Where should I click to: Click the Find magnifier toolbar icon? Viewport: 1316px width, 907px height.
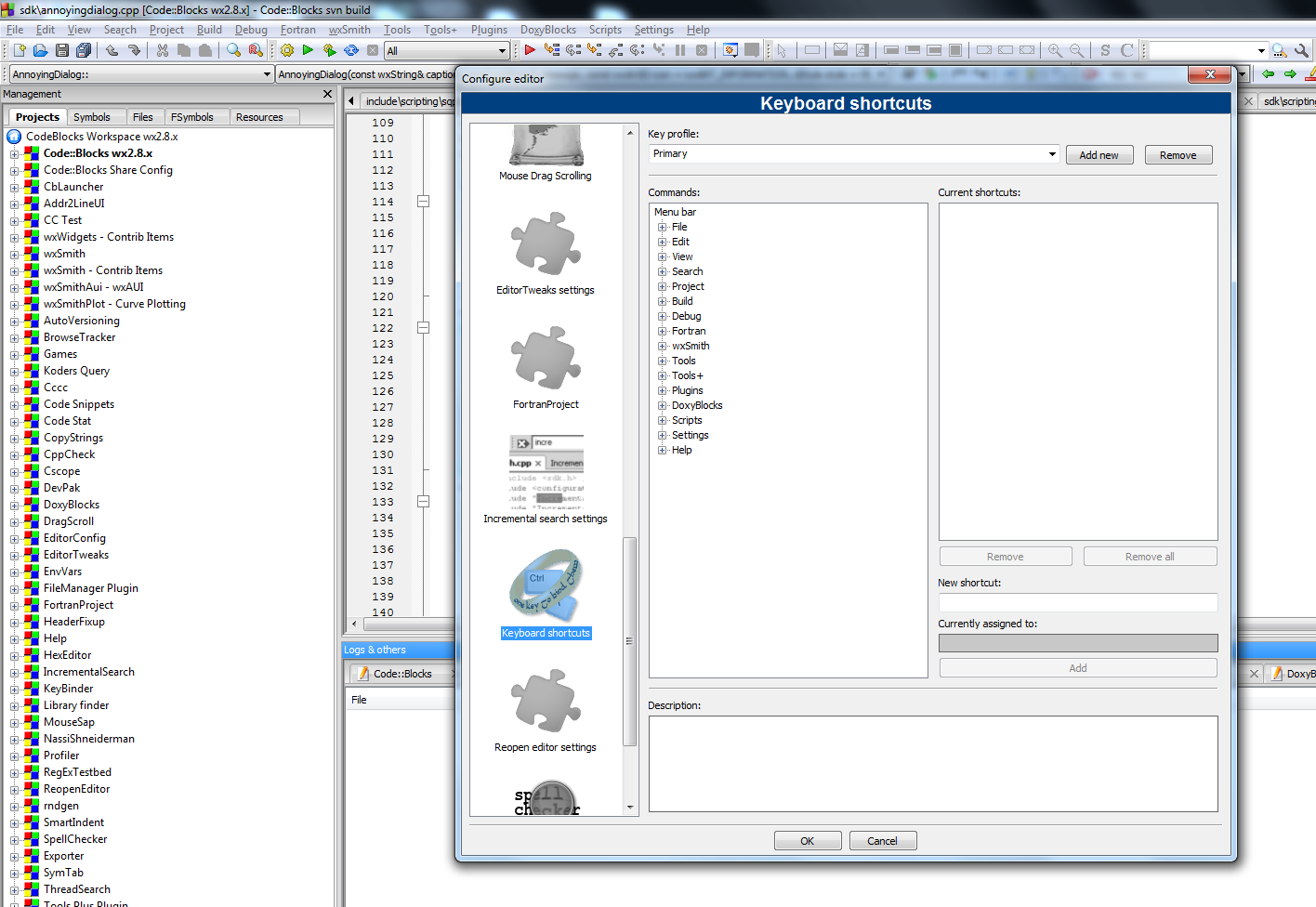click(x=233, y=50)
